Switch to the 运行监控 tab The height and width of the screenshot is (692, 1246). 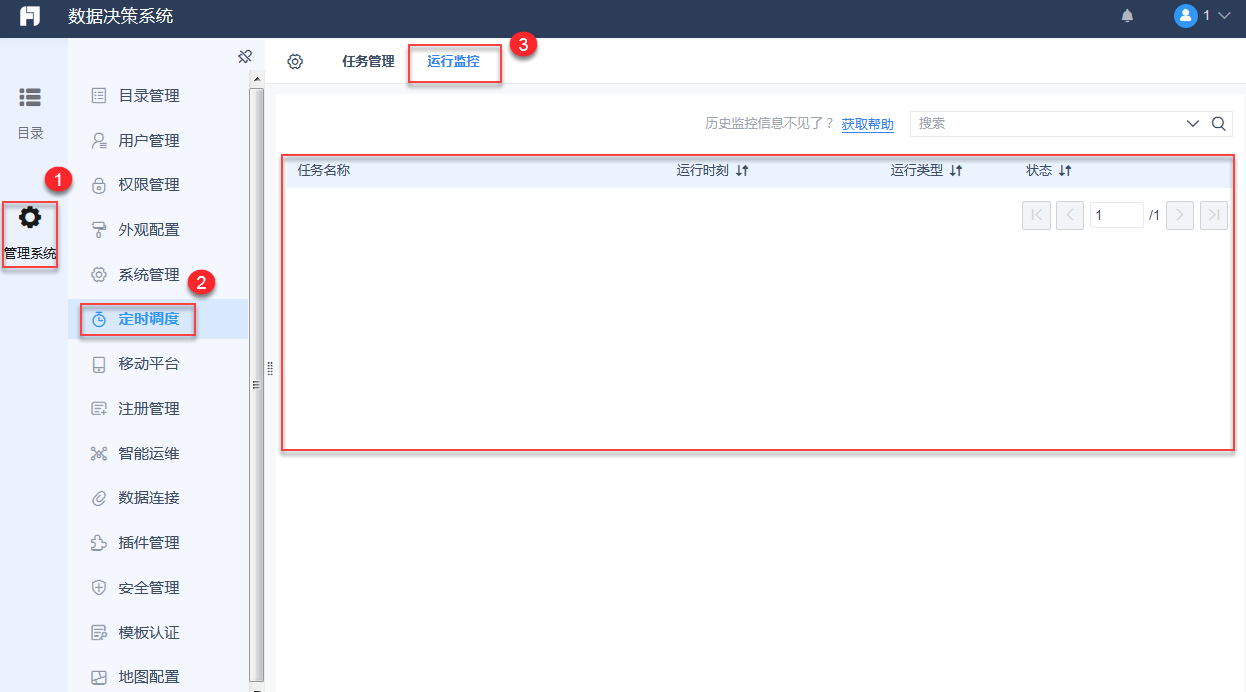(x=453, y=61)
